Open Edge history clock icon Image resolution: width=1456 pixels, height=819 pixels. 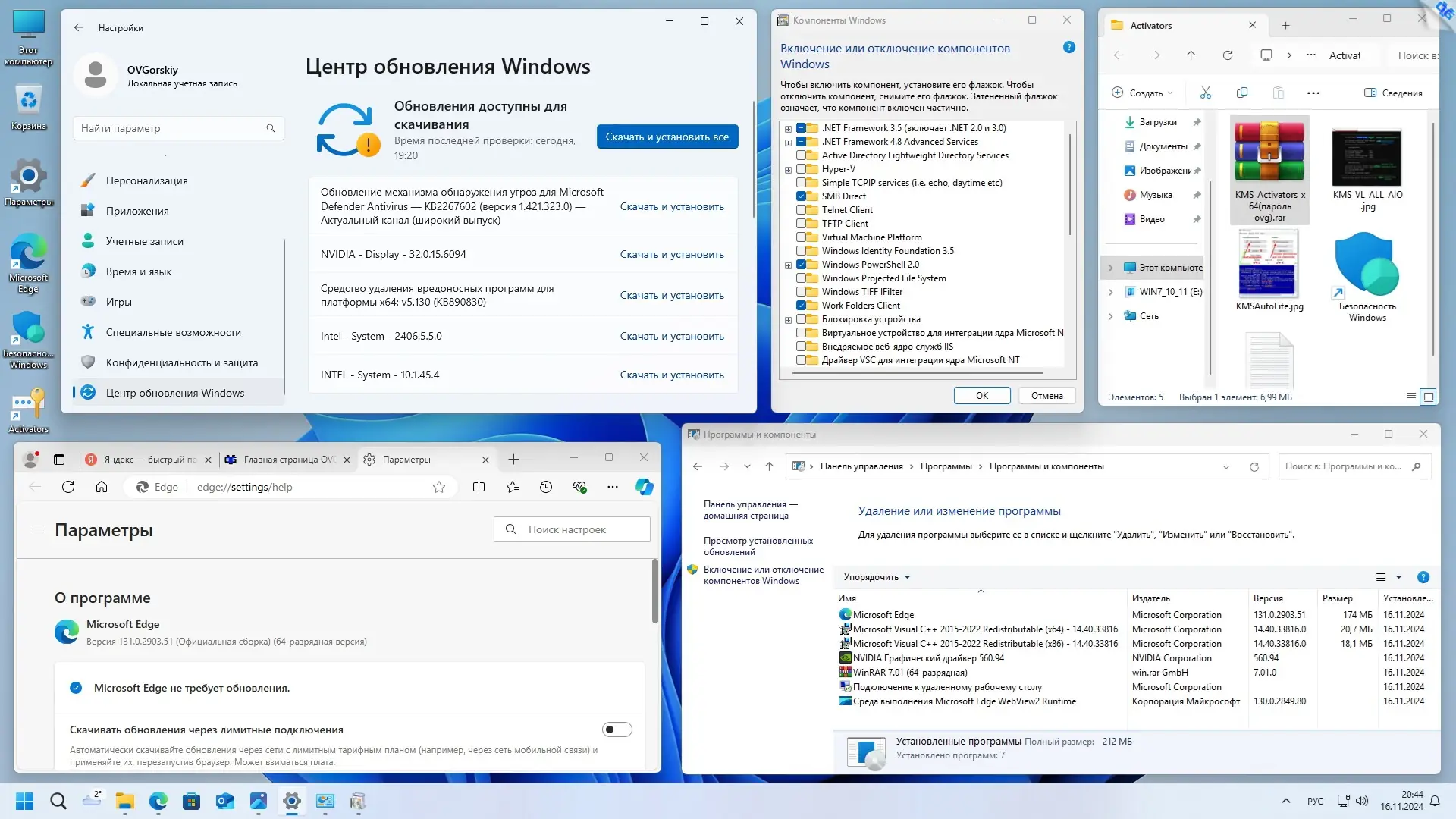[x=546, y=487]
